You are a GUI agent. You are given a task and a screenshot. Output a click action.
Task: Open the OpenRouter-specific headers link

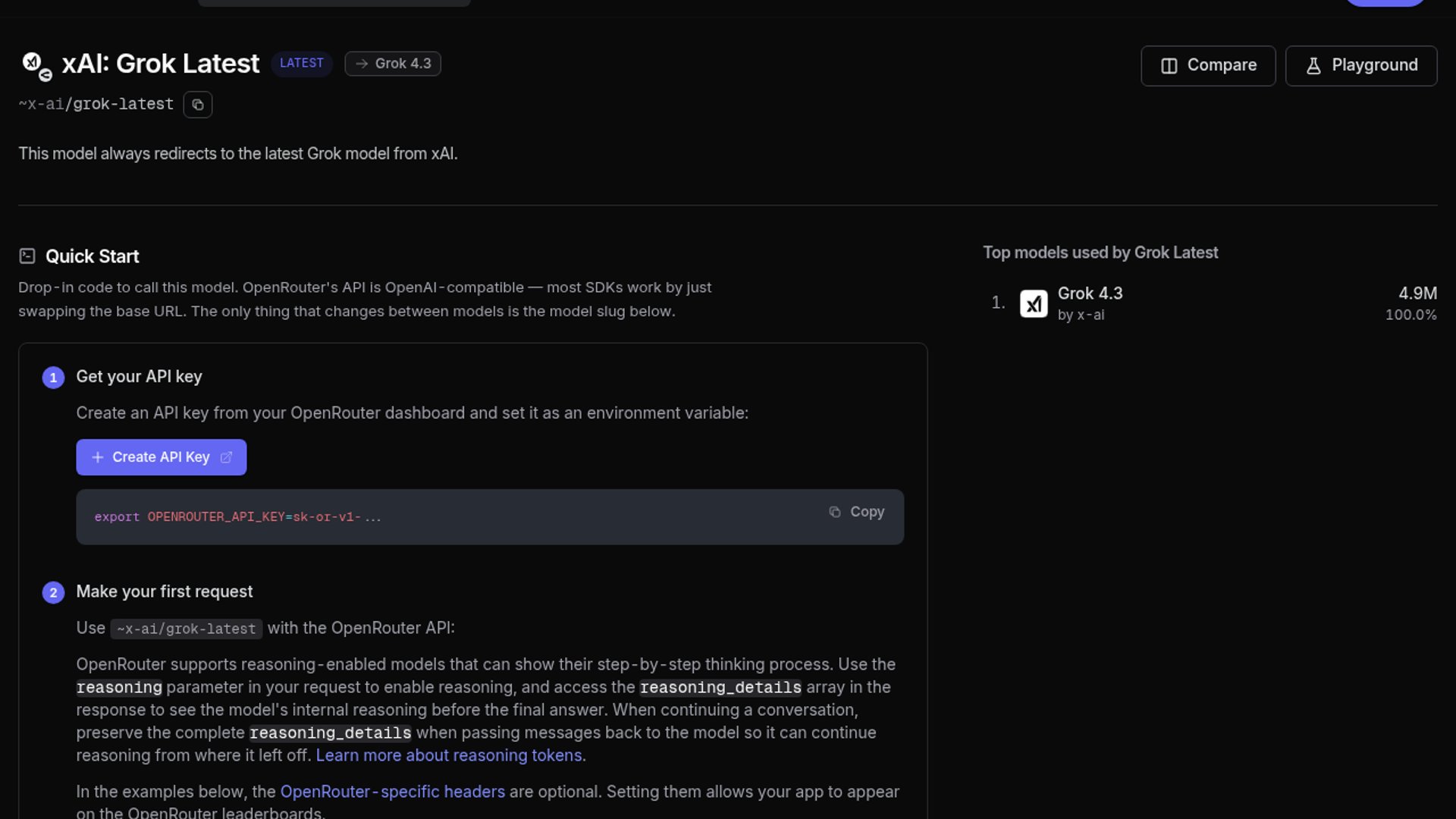click(392, 792)
